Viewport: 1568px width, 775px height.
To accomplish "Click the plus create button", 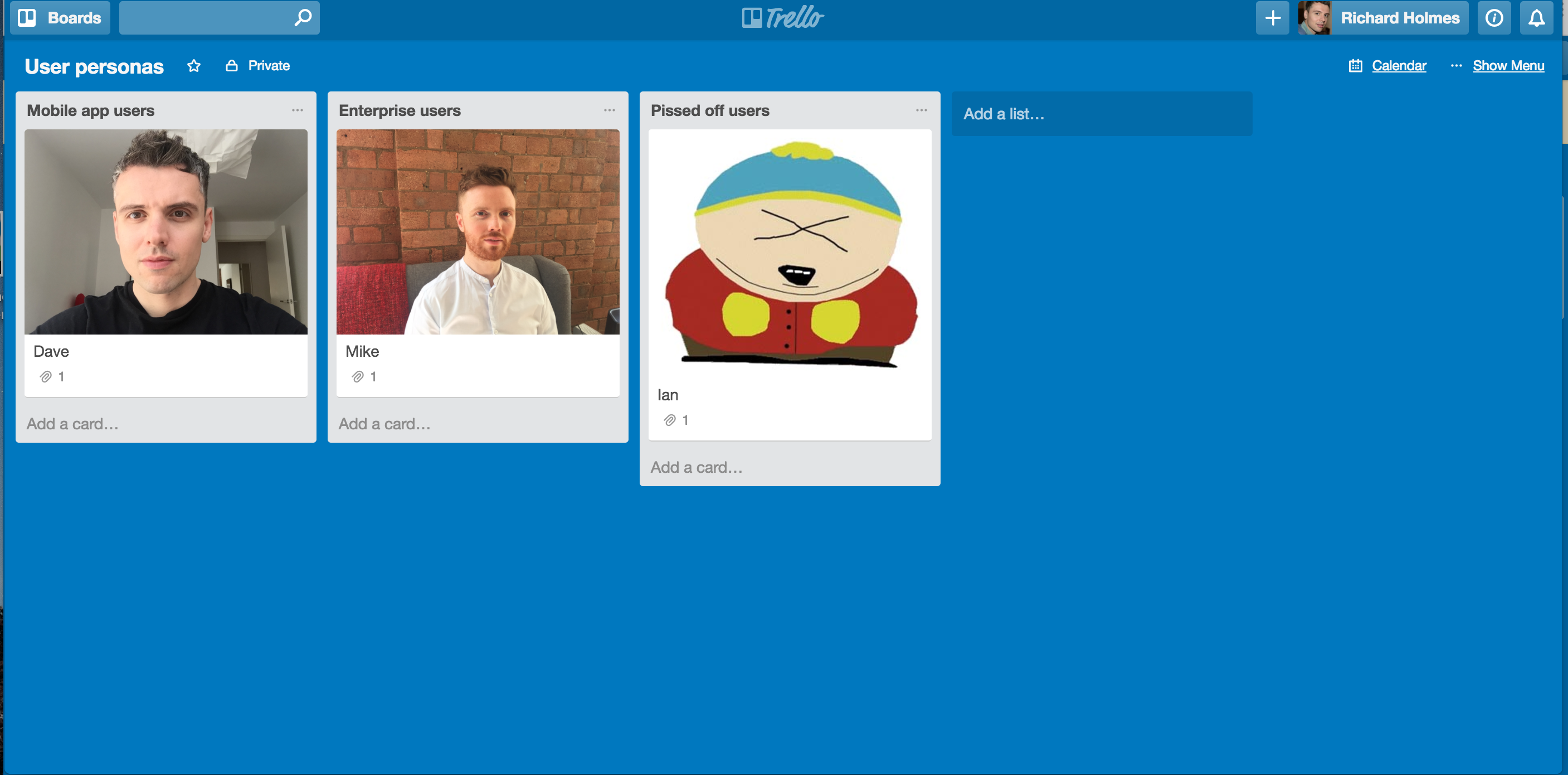I will [x=1272, y=18].
